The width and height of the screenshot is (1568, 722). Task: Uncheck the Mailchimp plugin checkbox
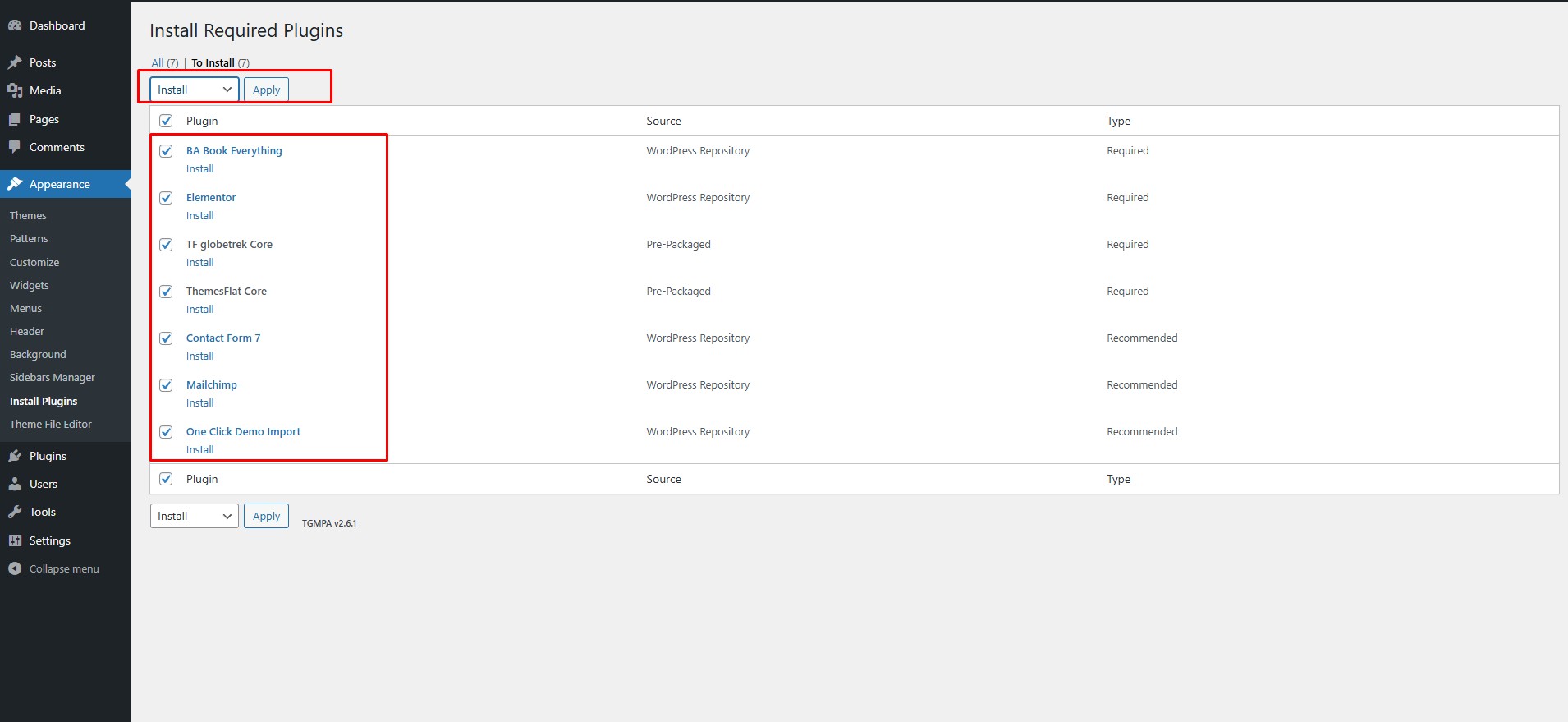click(x=166, y=385)
